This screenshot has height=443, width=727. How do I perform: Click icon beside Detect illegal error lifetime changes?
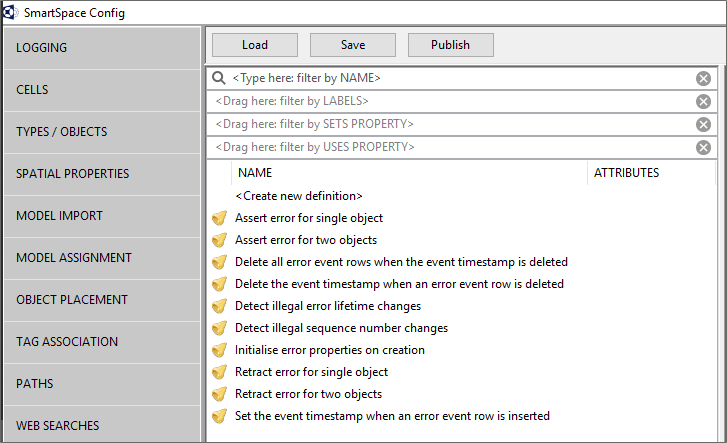point(219,306)
